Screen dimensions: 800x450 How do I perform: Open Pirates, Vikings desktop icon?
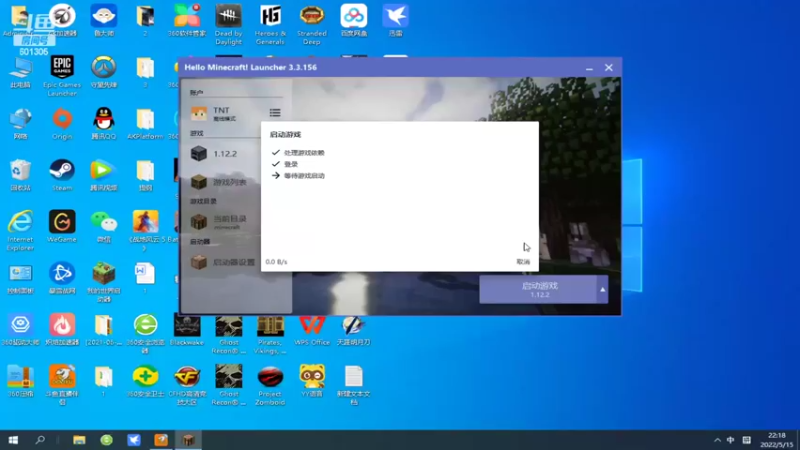point(270,334)
